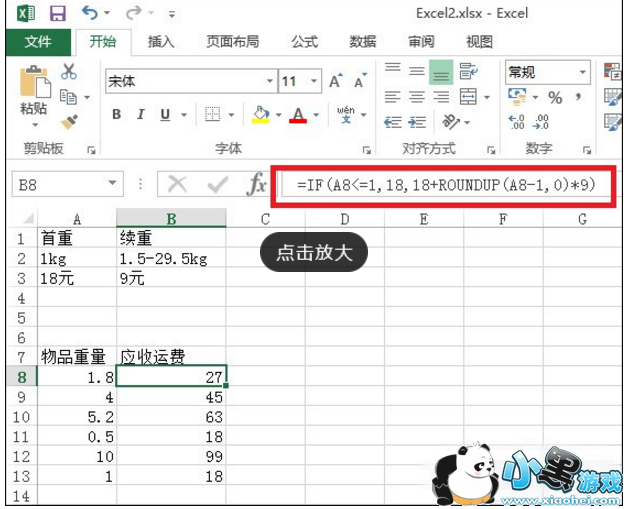Screen dimensions: 624x509
Task: Click the Merge and Center icon
Action: pos(468,97)
